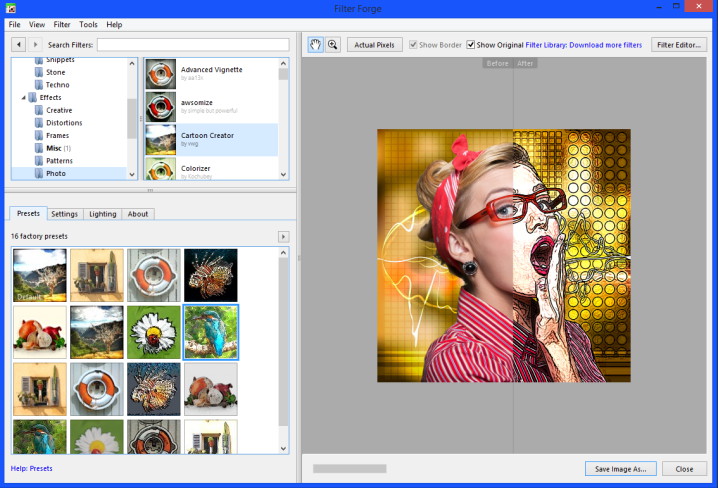Click the awsomize filter thumbnail
This screenshot has height=488, width=718.
161,107
